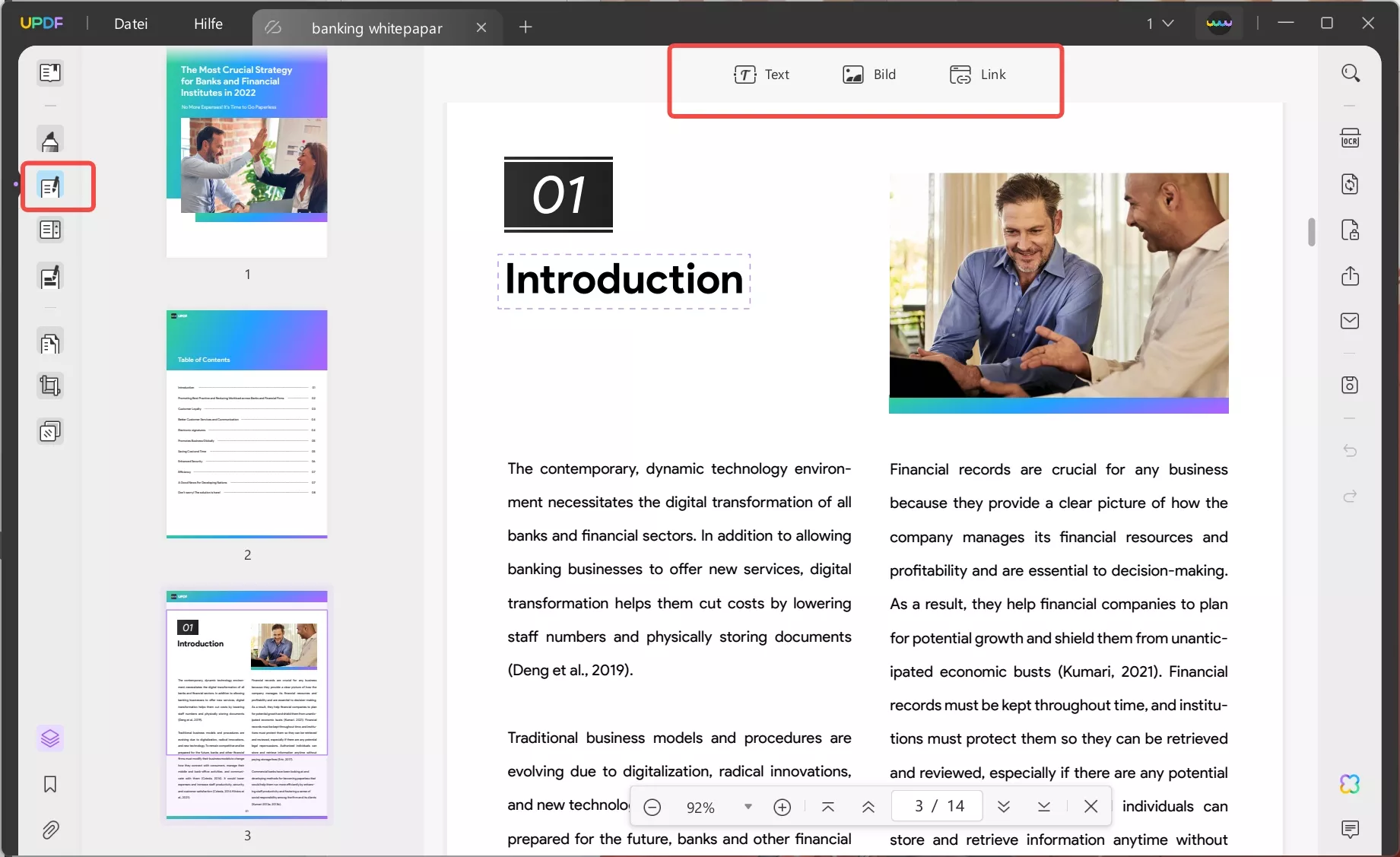Add a Link with the Link tool
This screenshot has height=857, width=1400.
[x=977, y=75]
